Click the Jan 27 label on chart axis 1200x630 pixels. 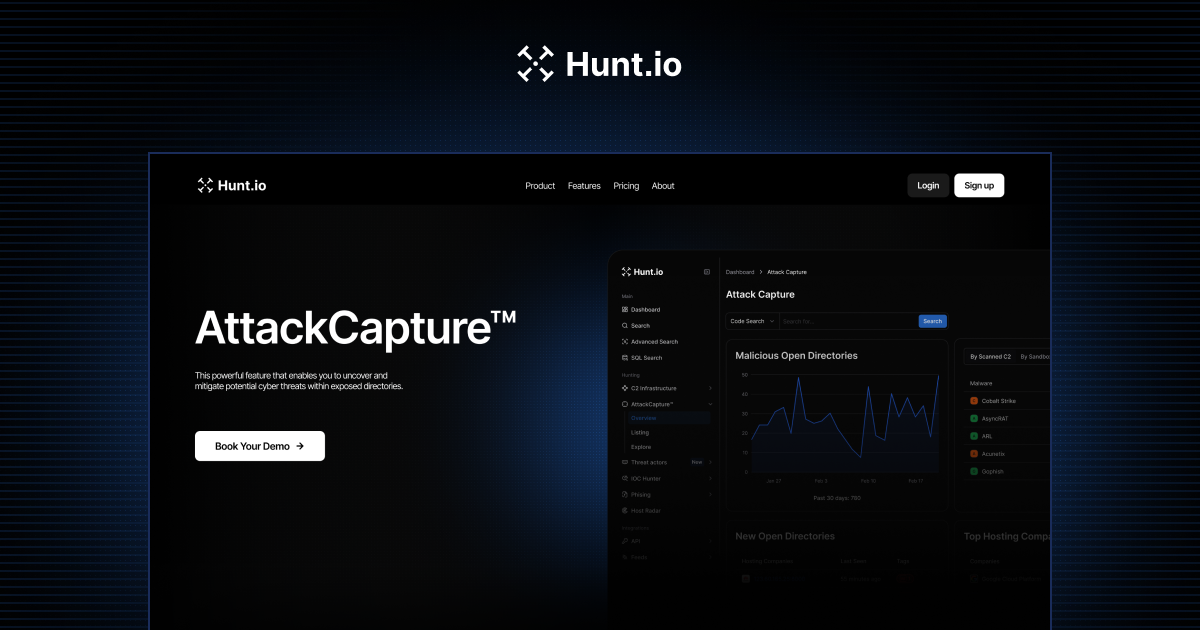click(773, 481)
